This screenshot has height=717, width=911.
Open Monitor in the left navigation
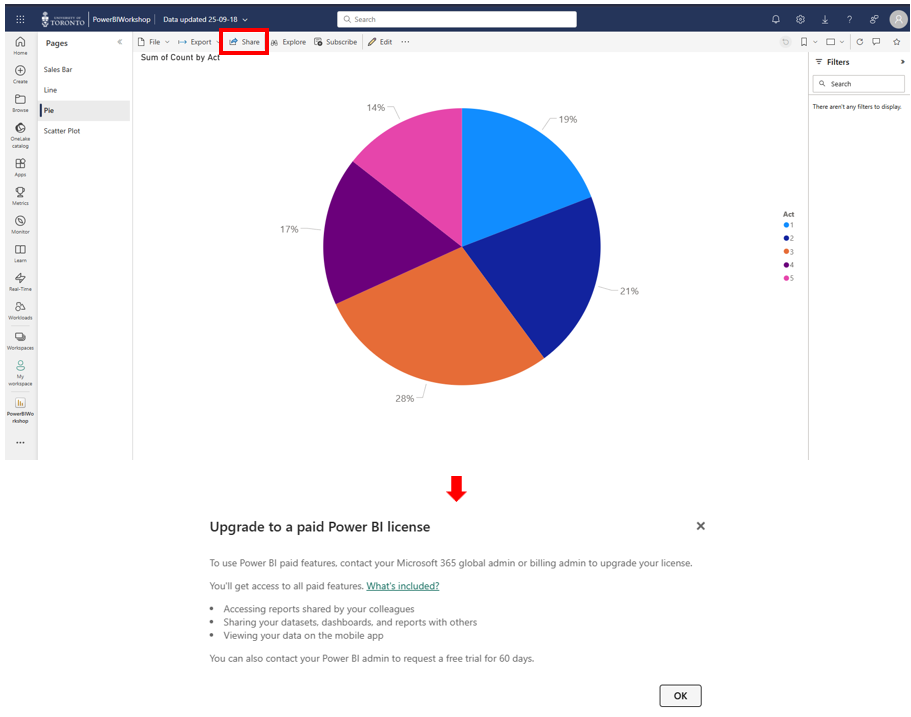tap(20, 224)
